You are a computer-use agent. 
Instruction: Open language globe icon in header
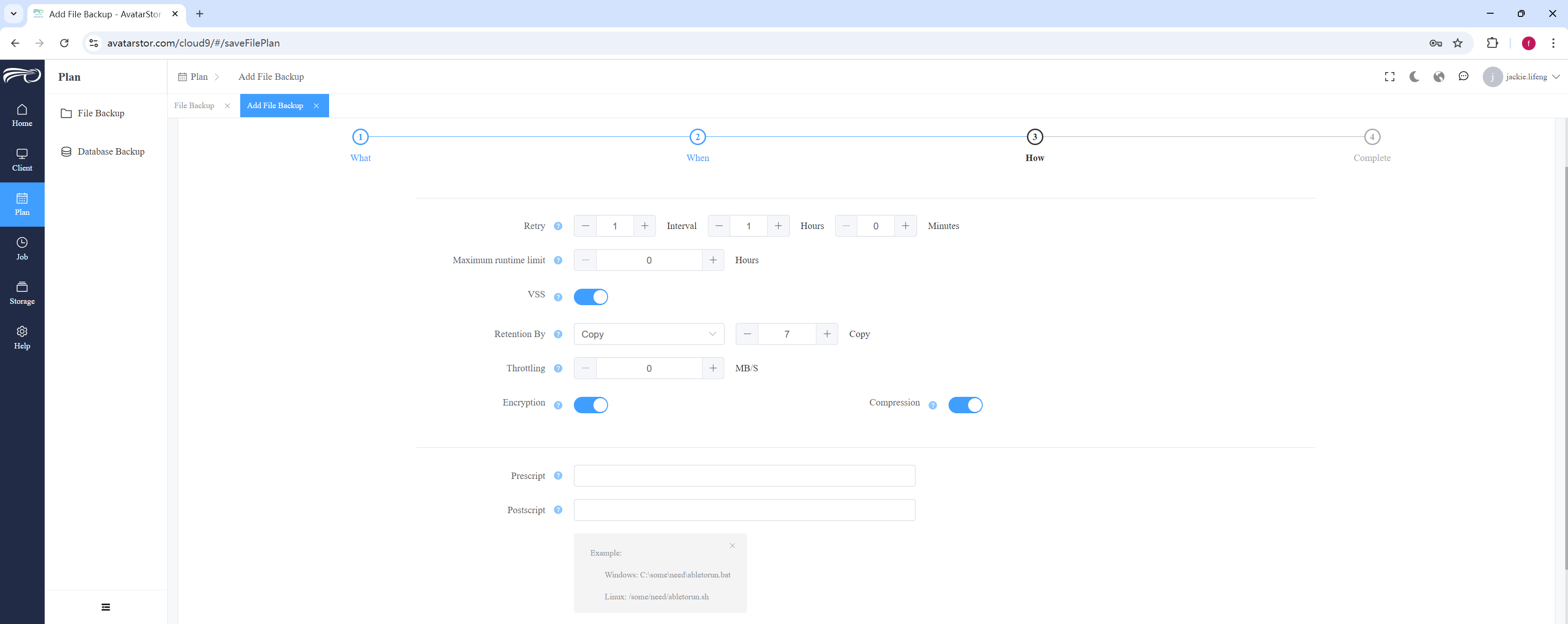tap(1439, 77)
